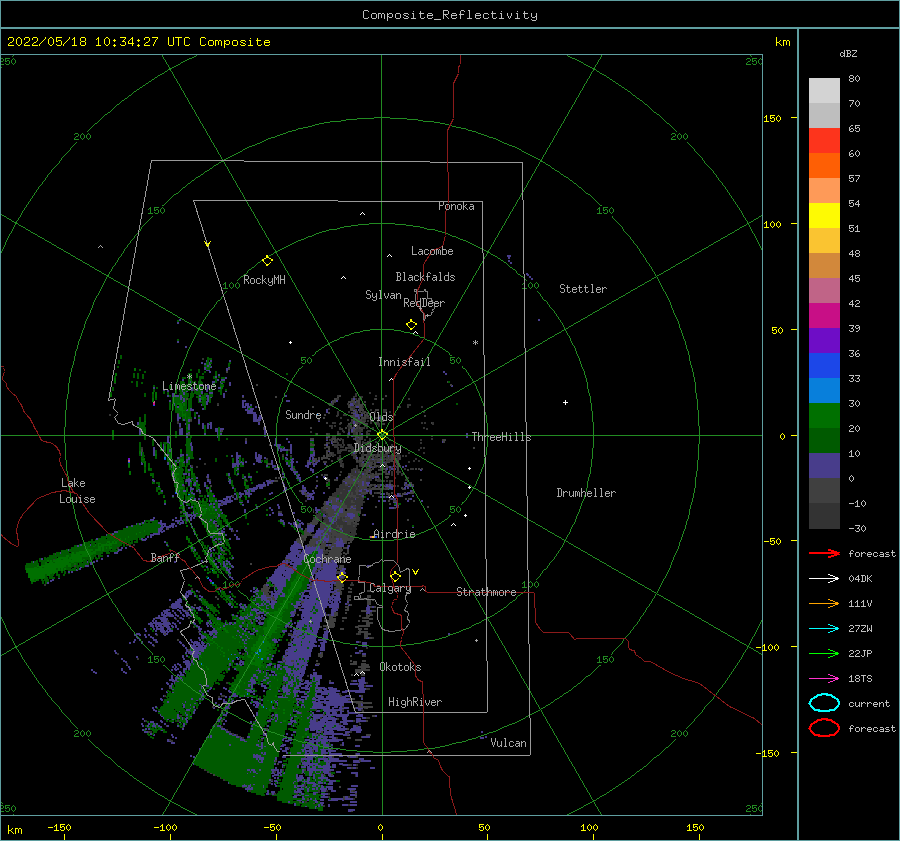Click the Drumheller label

tap(586, 493)
